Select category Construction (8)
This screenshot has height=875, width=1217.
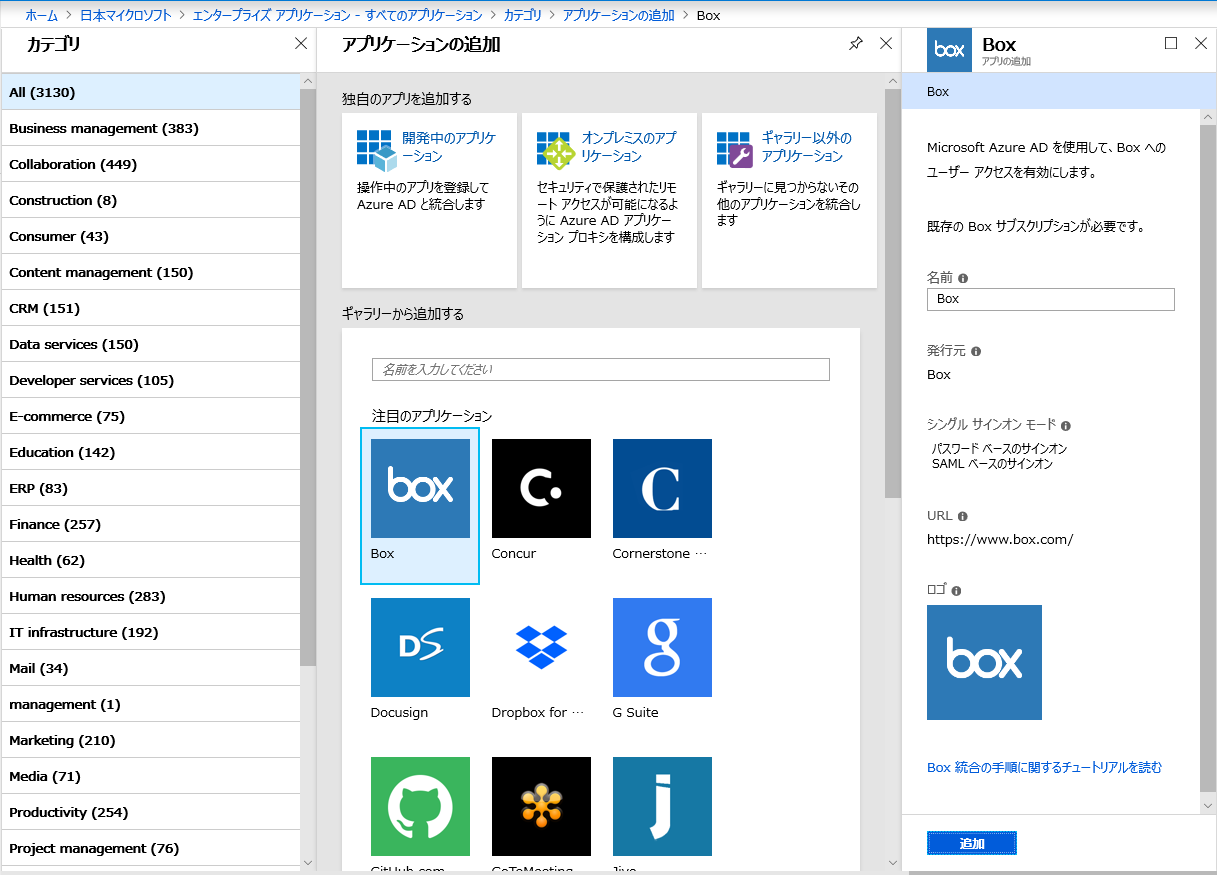[151, 200]
